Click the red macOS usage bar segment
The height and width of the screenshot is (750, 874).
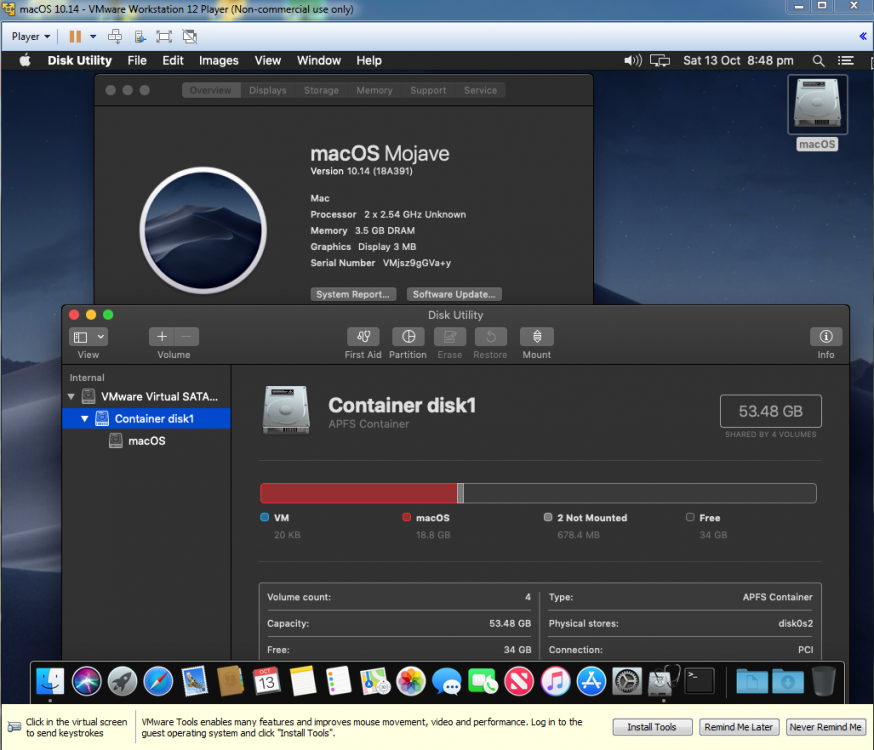pyautogui.click(x=358, y=493)
